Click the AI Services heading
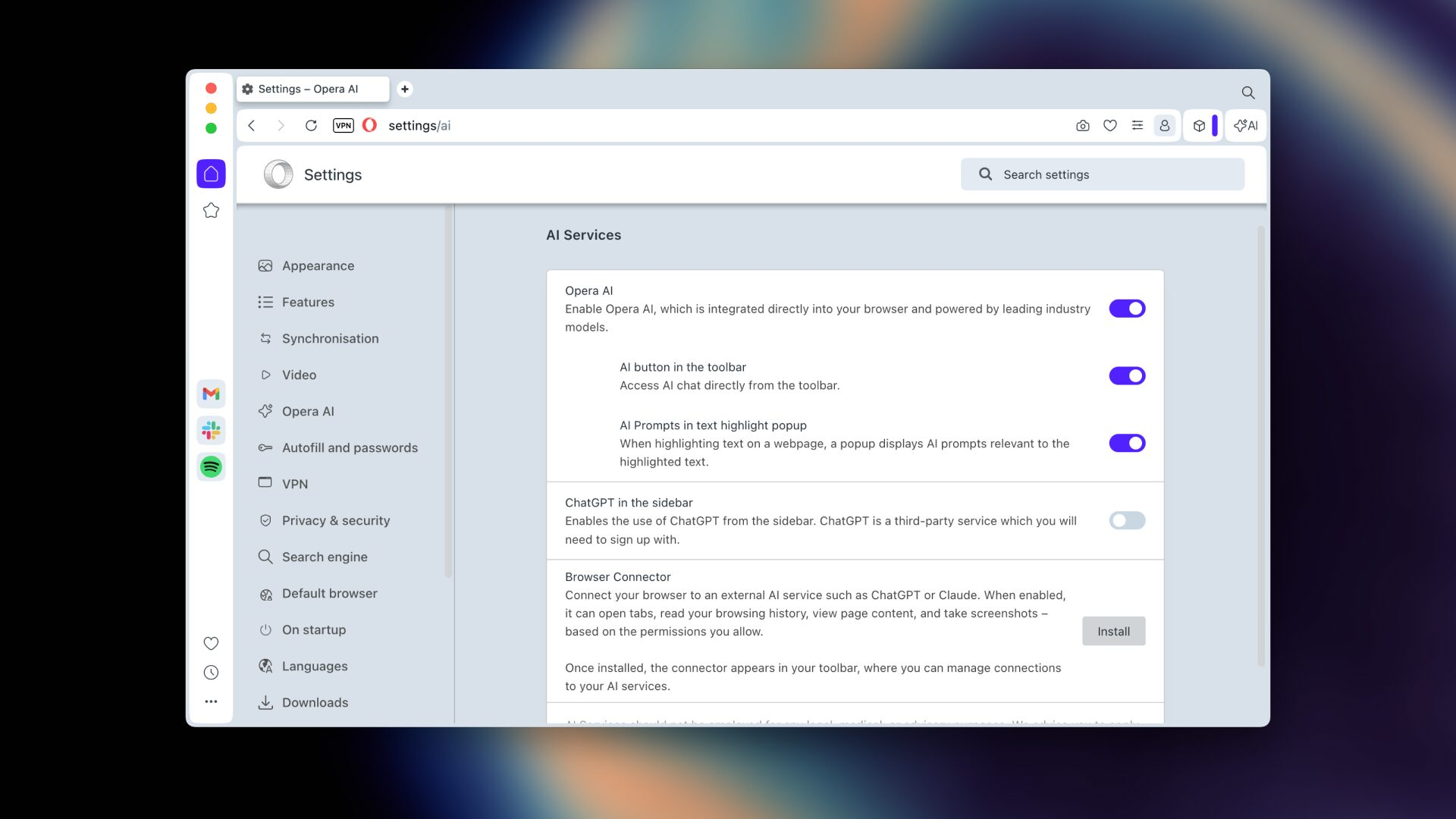This screenshot has height=819, width=1456. [583, 235]
